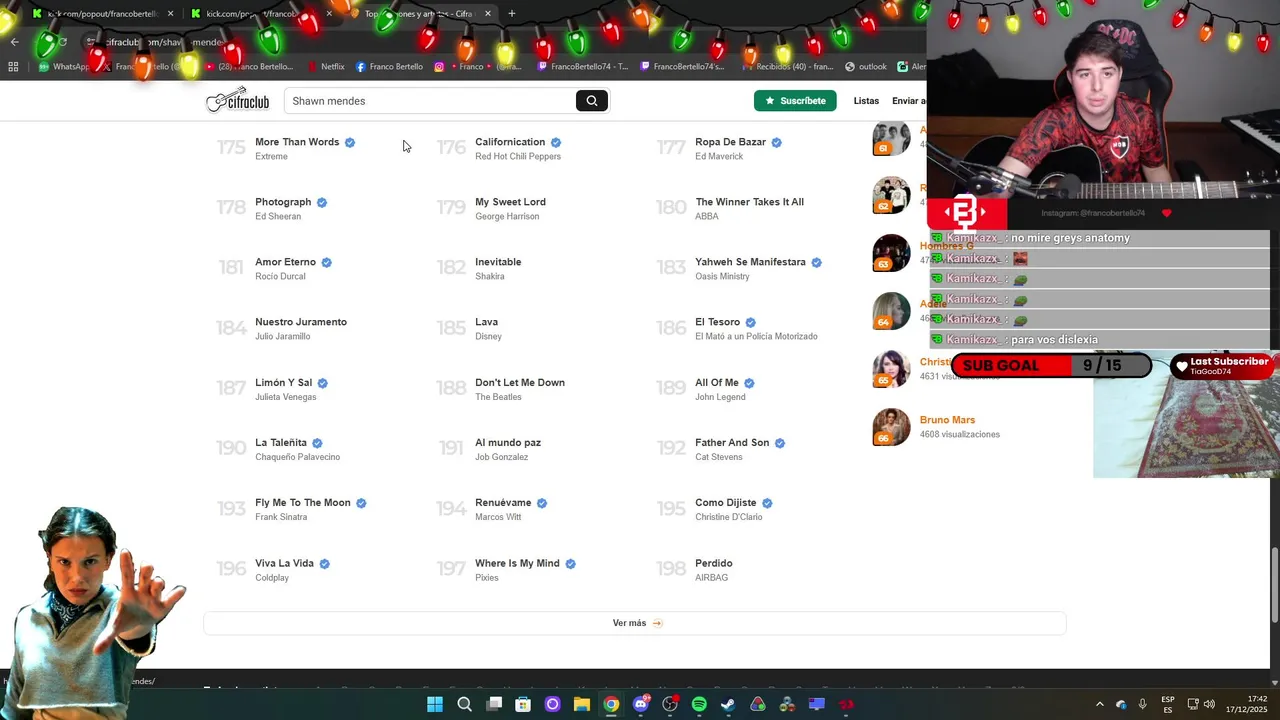Open song Perdido by AIRBAG
This screenshot has width=1280, height=720.
(x=714, y=563)
